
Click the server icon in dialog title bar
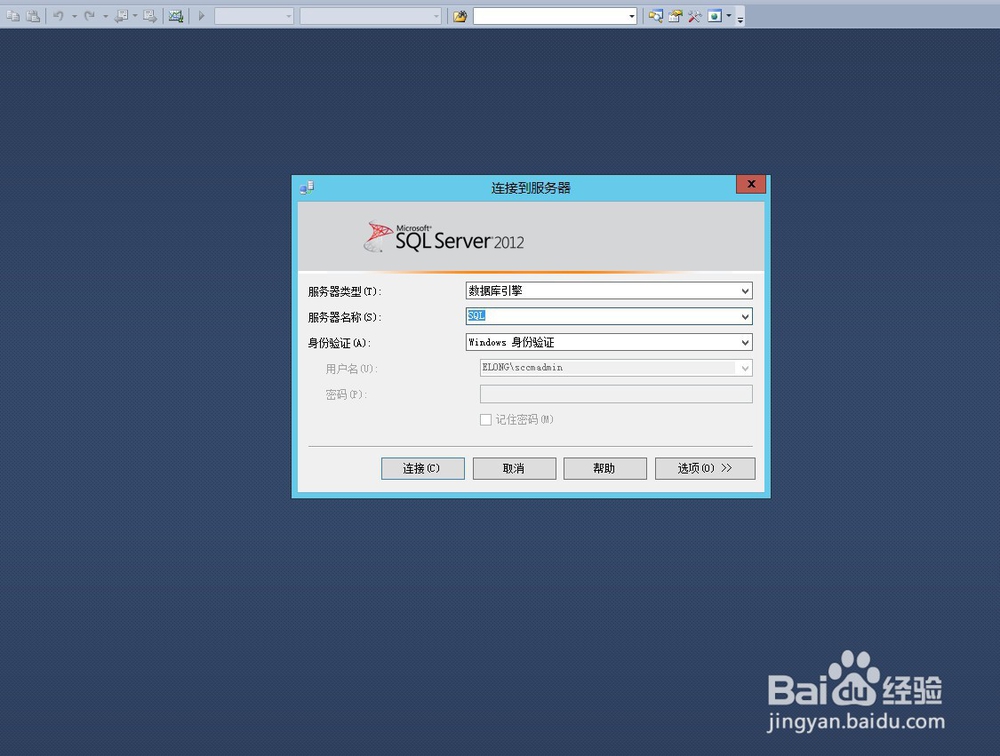307,188
